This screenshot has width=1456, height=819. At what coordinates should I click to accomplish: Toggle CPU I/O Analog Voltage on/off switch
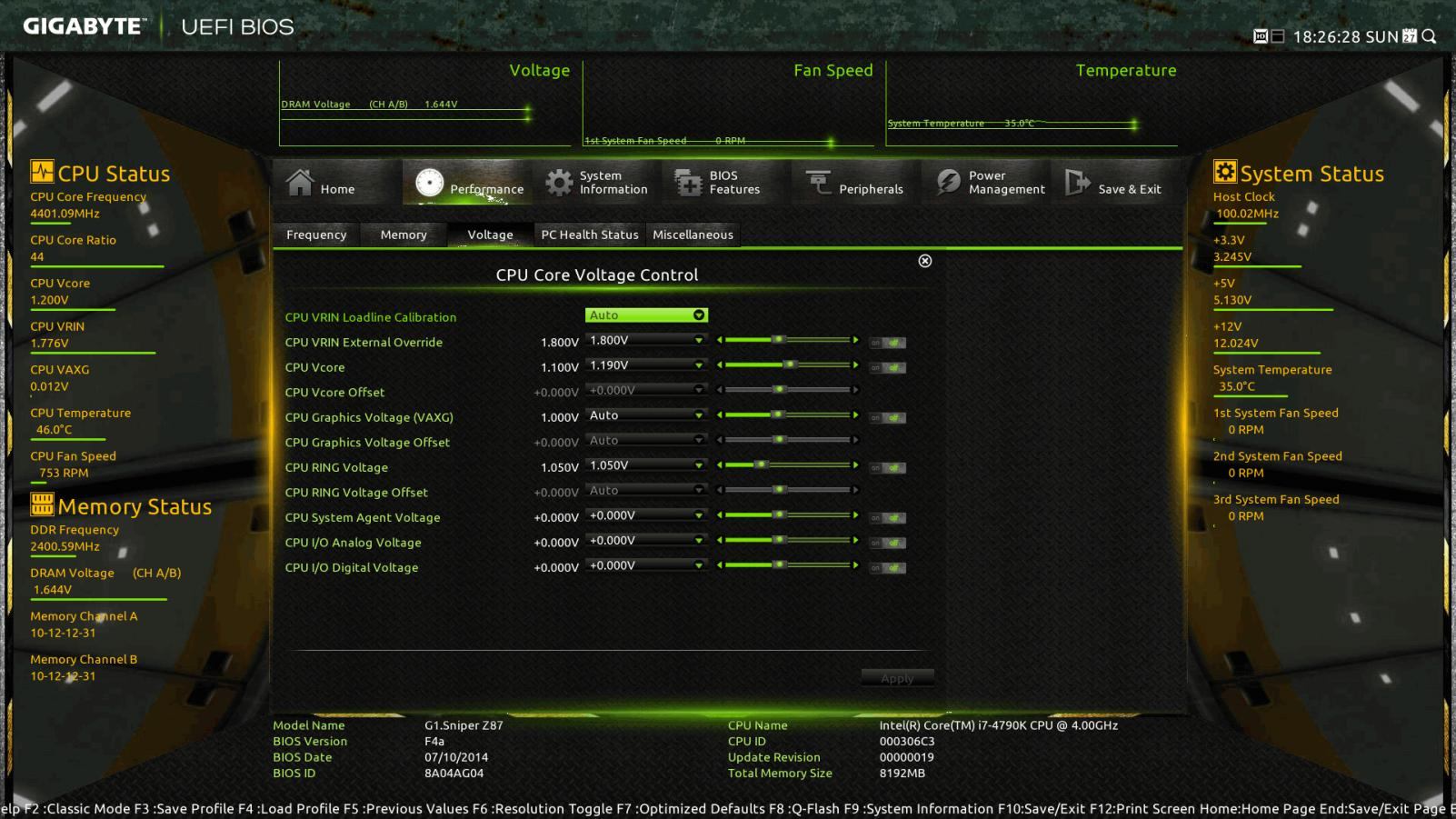[887, 543]
